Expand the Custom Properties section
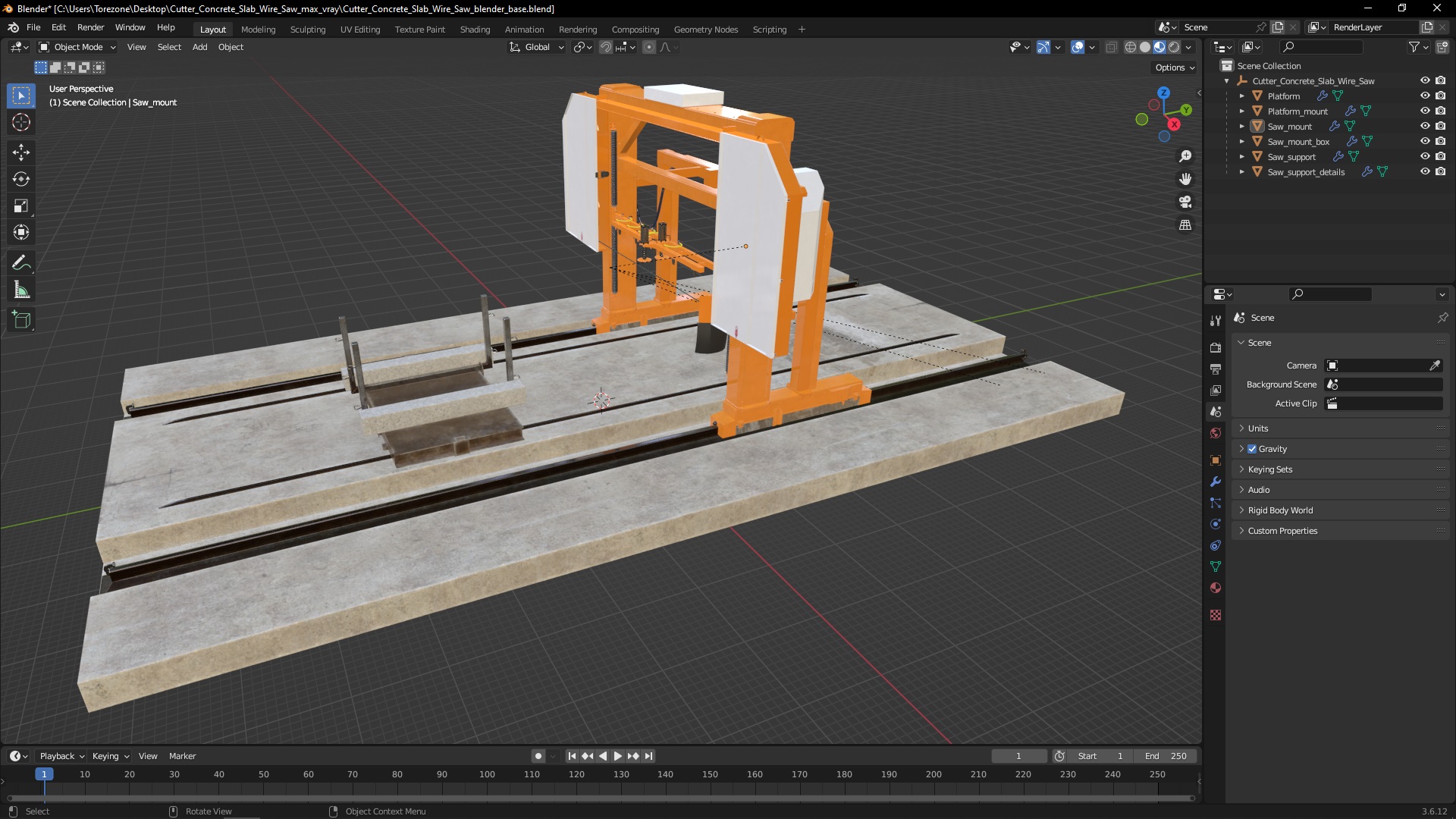Image resolution: width=1456 pixels, height=819 pixels. tap(1283, 530)
